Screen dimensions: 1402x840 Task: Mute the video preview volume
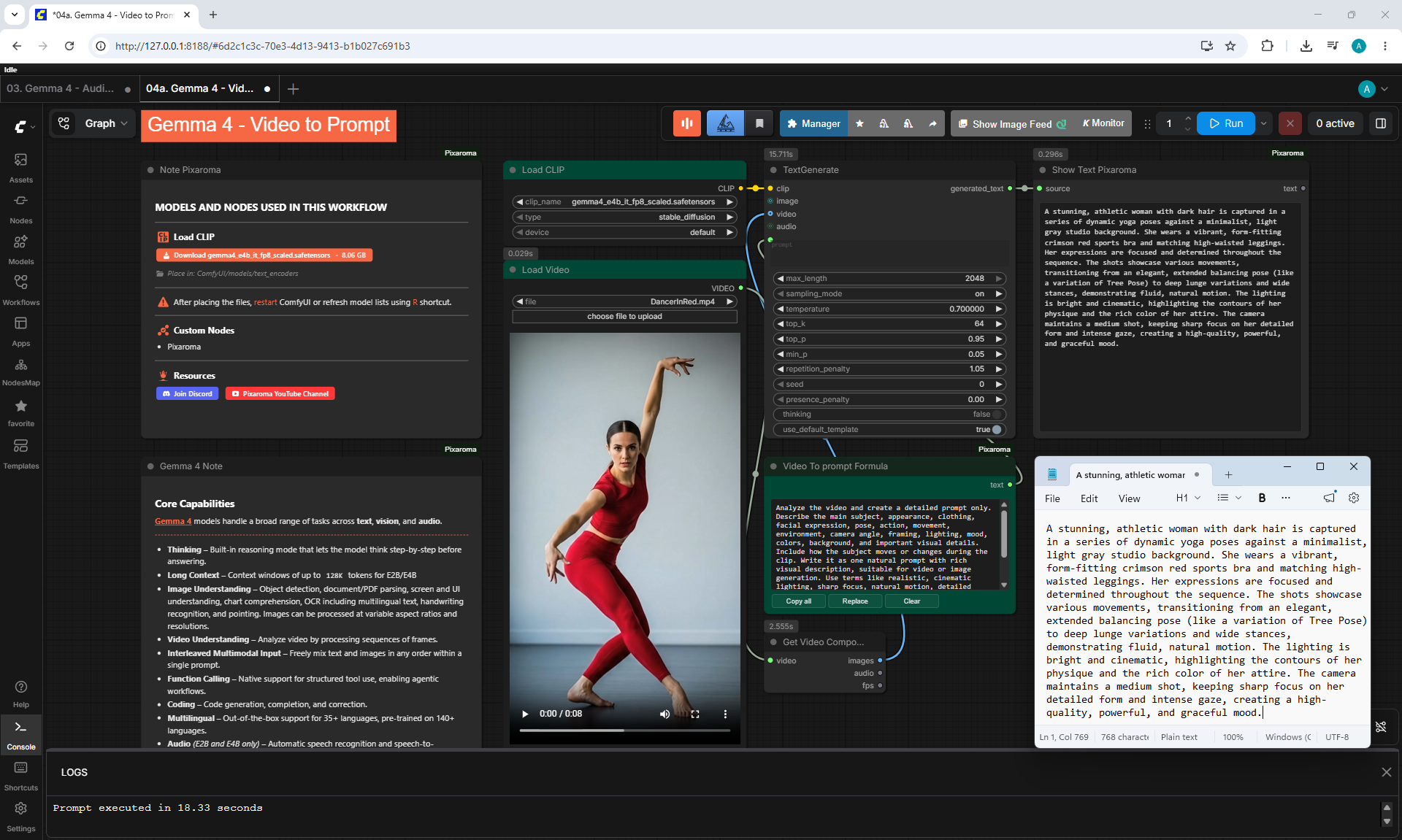click(x=664, y=714)
